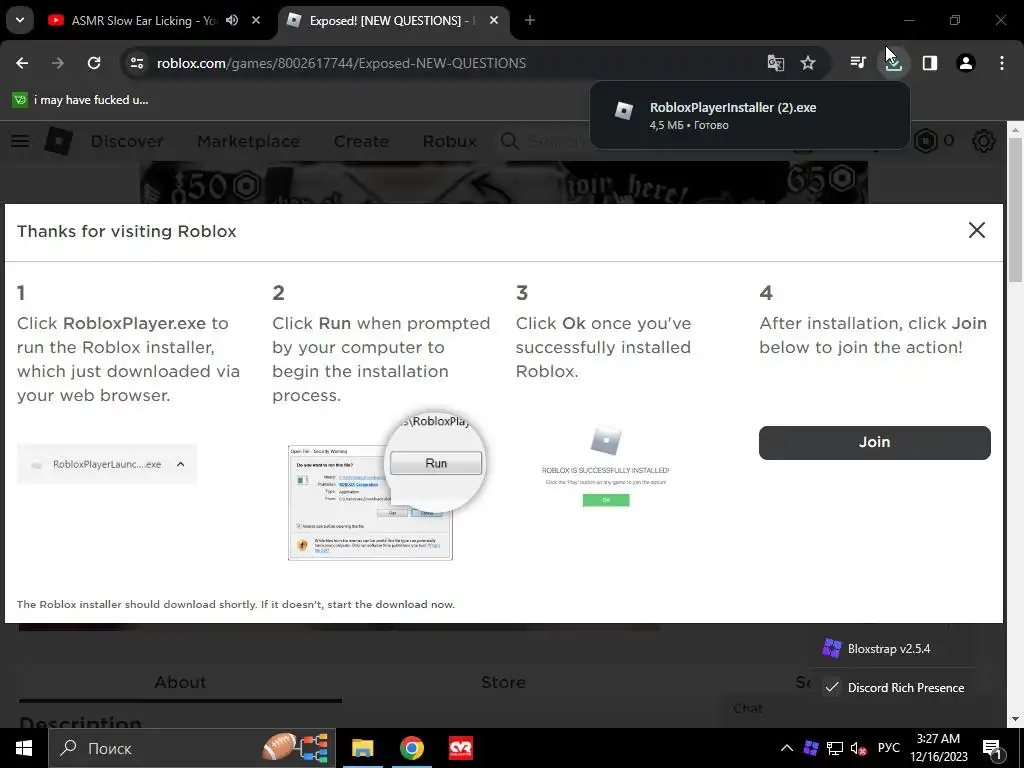
Task: Open Chrome from the taskbar
Action: 411,748
